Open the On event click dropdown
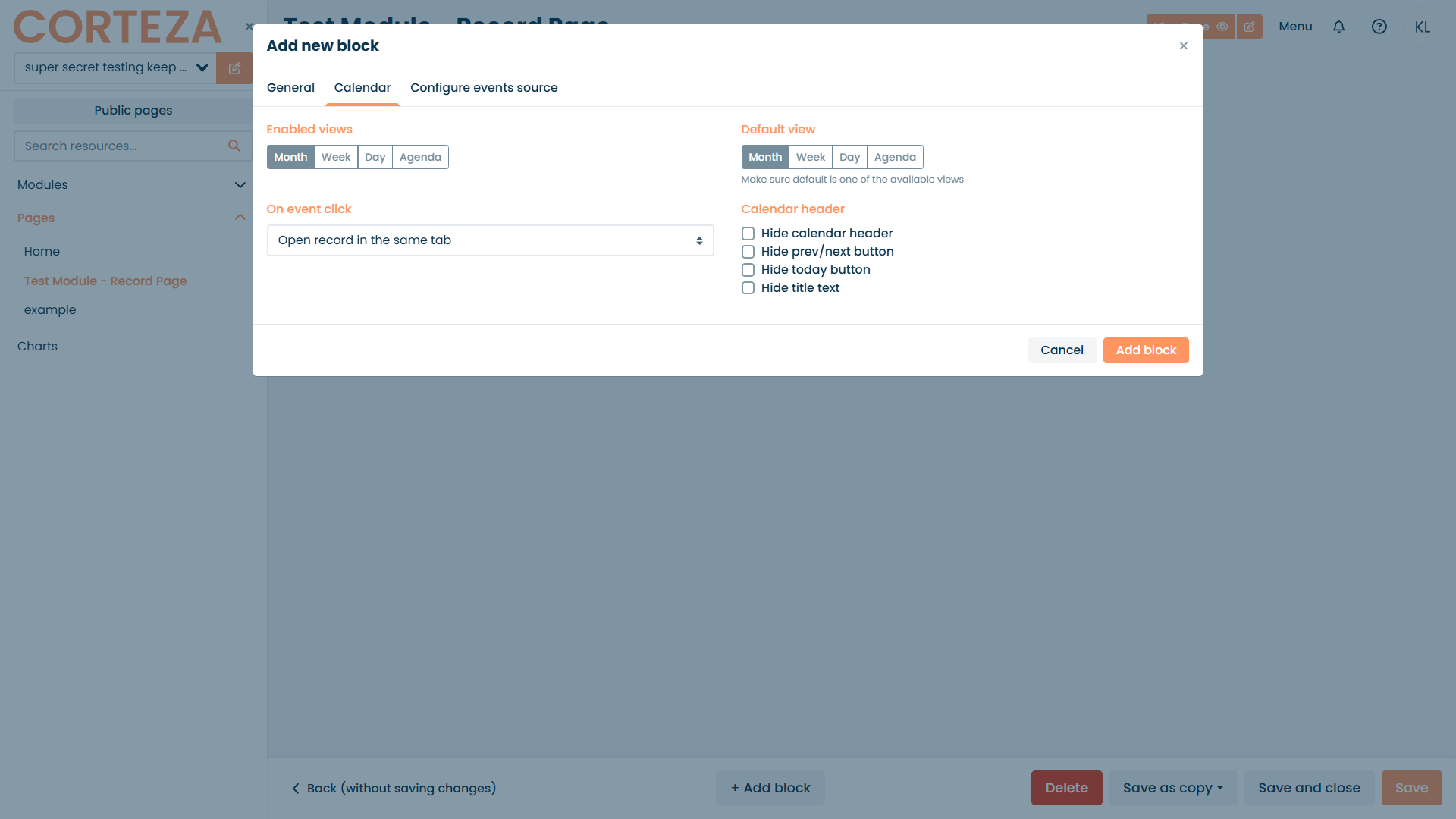 point(490,240)
